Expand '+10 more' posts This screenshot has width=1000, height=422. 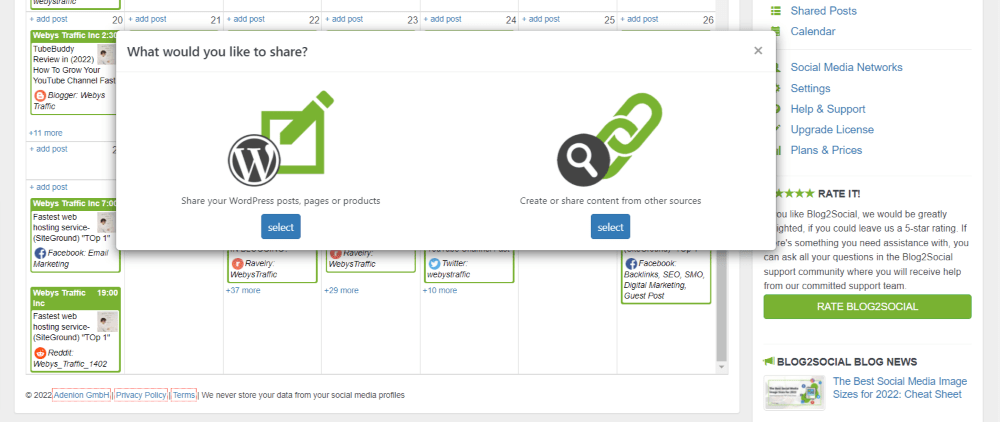click(439, 290)
